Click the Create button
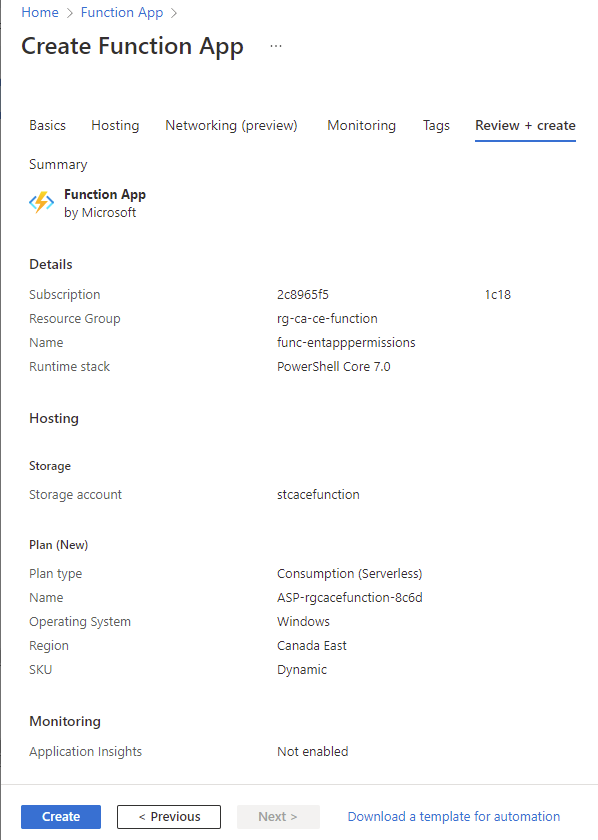 61,816
